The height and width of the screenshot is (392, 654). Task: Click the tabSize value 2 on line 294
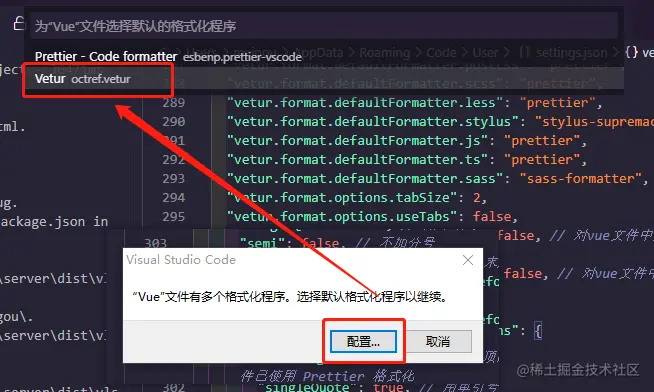pyautogui.click(x=476, y=197)
